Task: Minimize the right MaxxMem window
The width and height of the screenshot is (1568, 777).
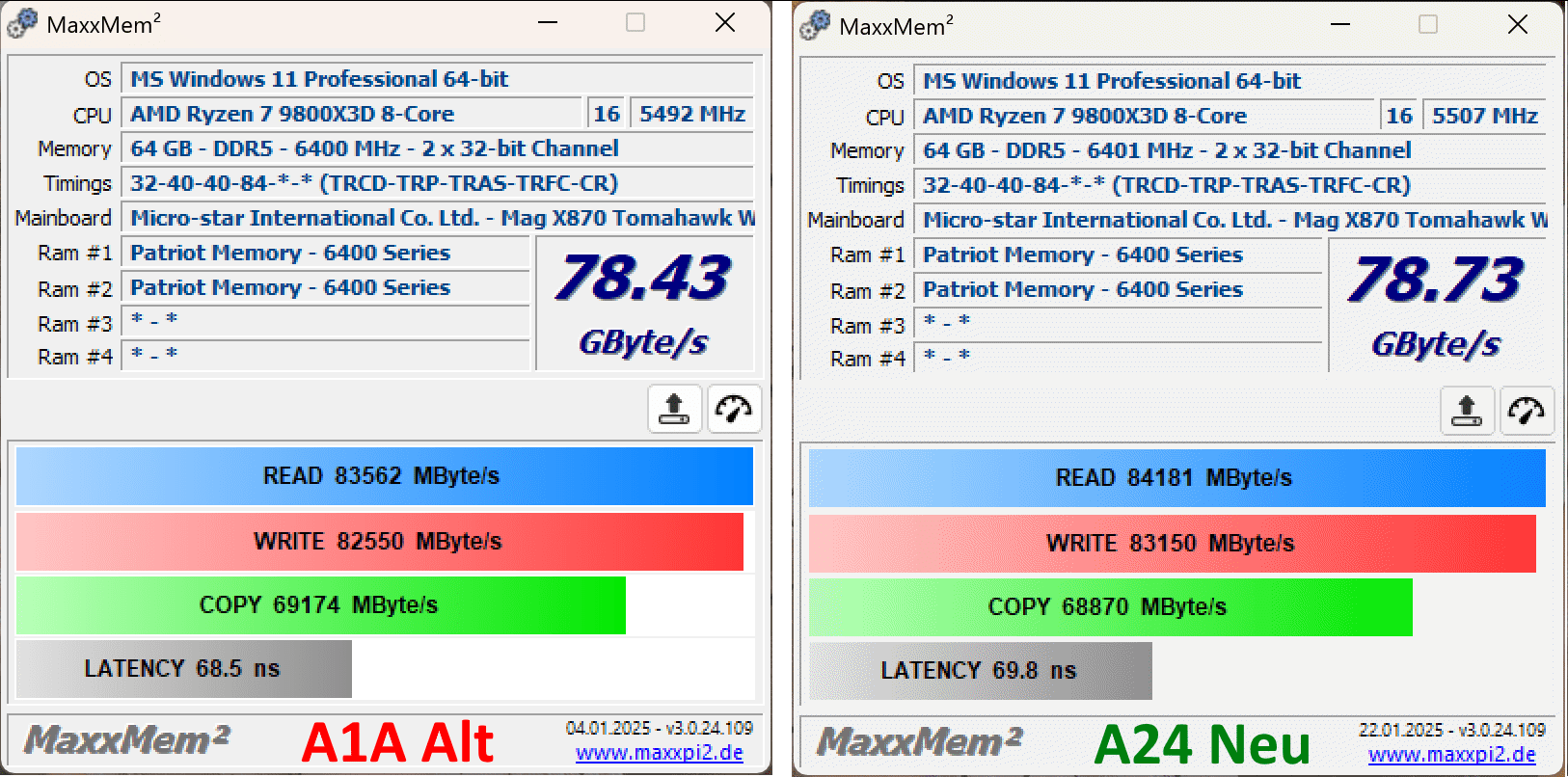Action: pyautogui.click(x=1340, y=24)
